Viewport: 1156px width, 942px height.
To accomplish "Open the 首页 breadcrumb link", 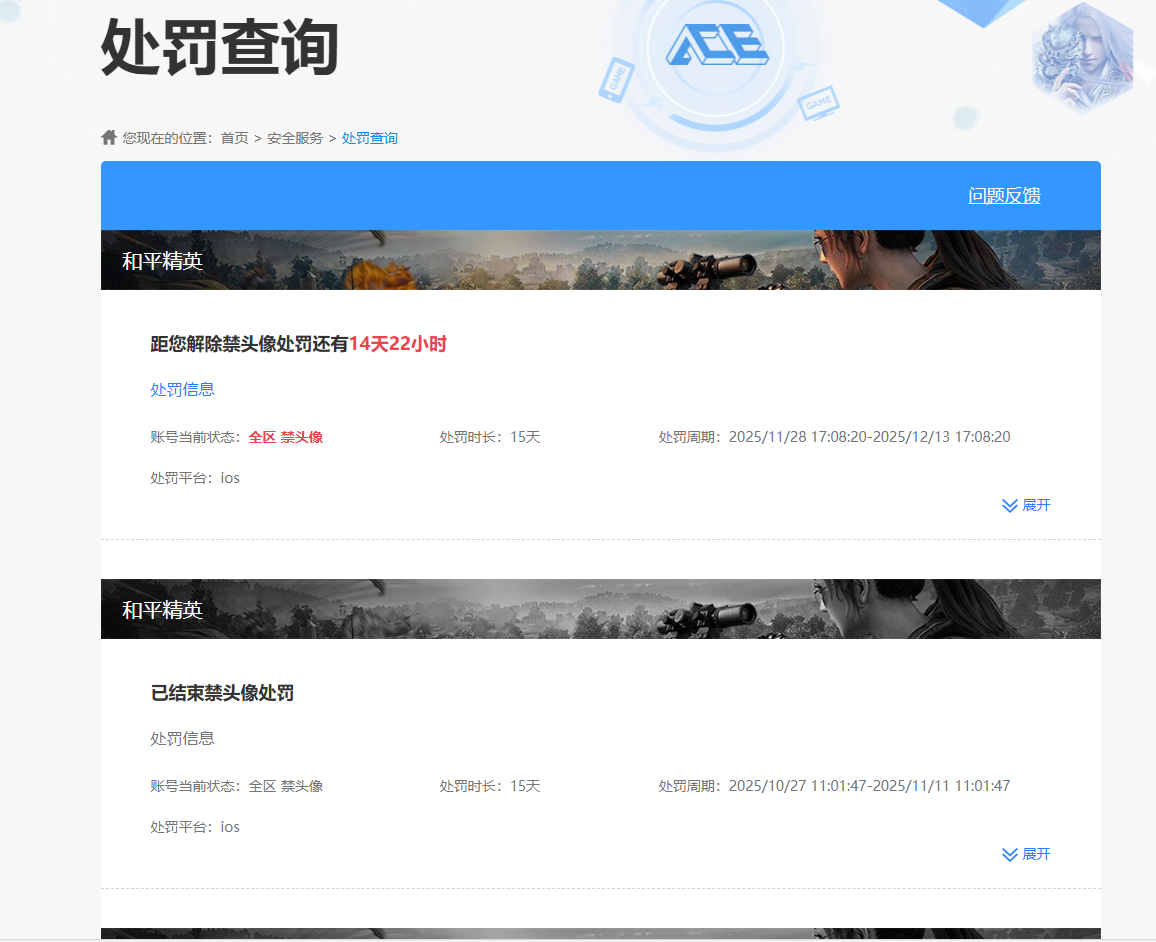I will 234,137.
